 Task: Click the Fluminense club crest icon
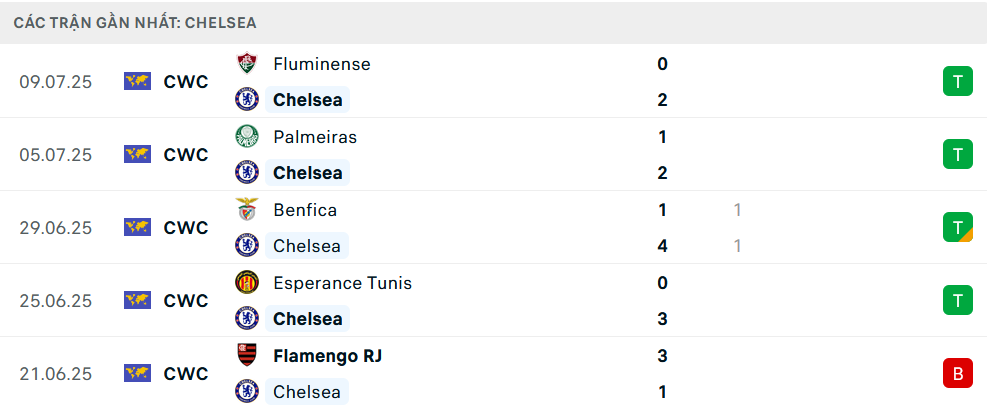247,64
